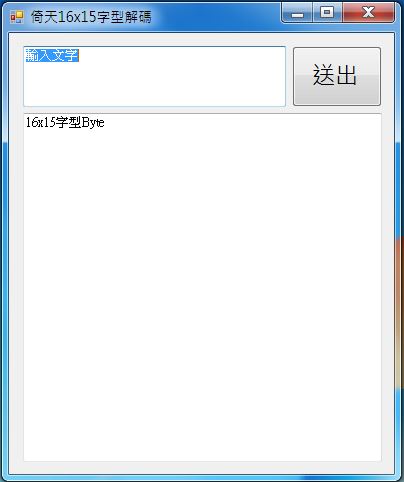Minimize the 倚天16x15字型解碼 window
404x482 pixels.
click(x=297, y=13)
